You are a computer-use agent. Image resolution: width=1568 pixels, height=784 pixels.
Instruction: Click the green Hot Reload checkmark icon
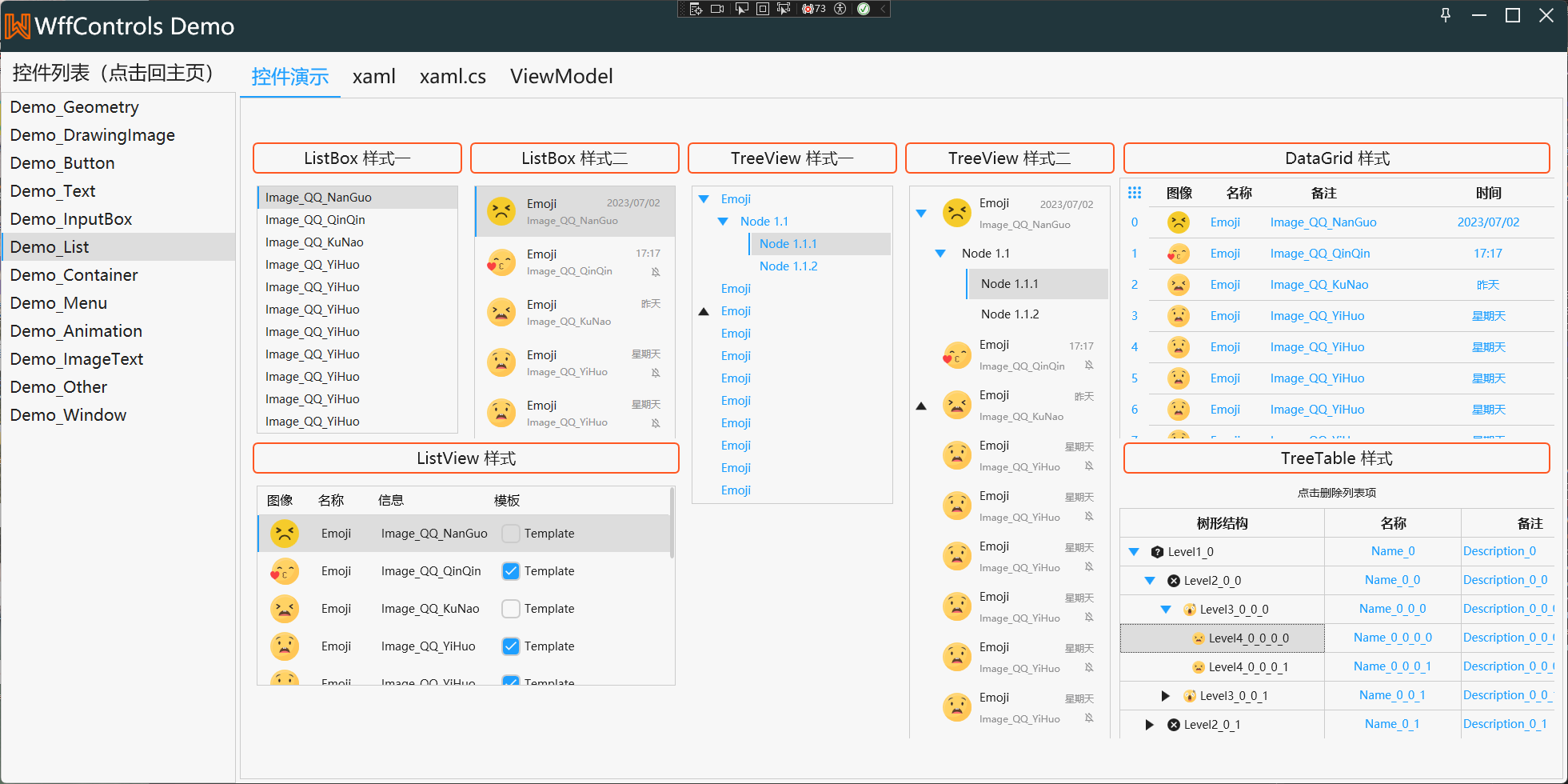[864, 9]
